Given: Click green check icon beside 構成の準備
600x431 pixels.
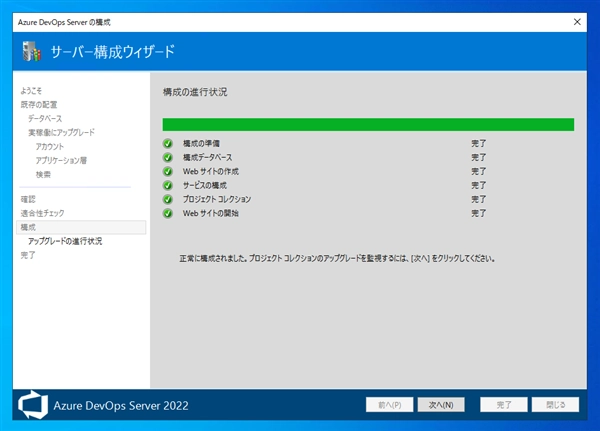Looking at the screenshot, I should click(168, 144).
